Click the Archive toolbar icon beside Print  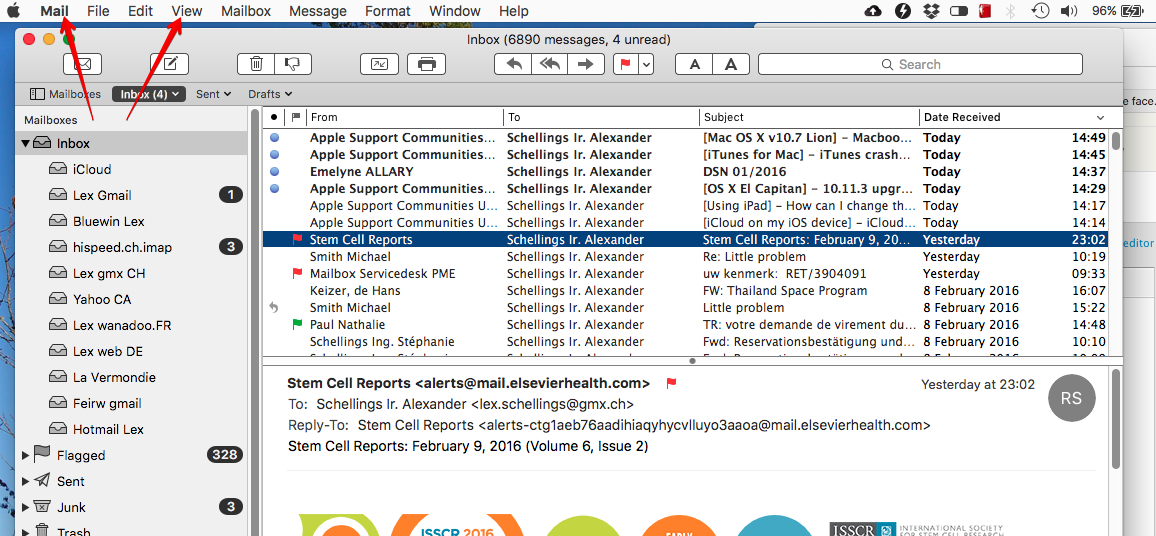coord(379,64)
